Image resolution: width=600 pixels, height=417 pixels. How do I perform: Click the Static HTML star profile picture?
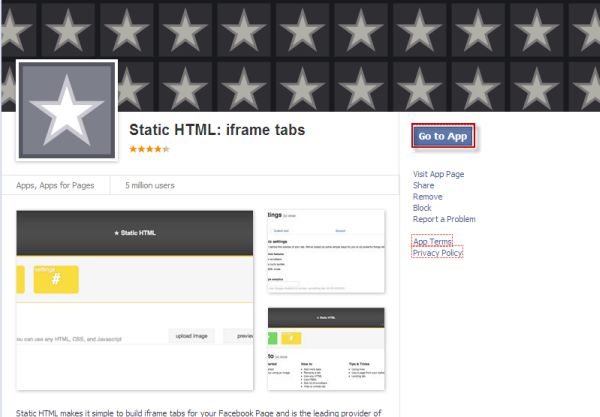(x=67, y=110)
